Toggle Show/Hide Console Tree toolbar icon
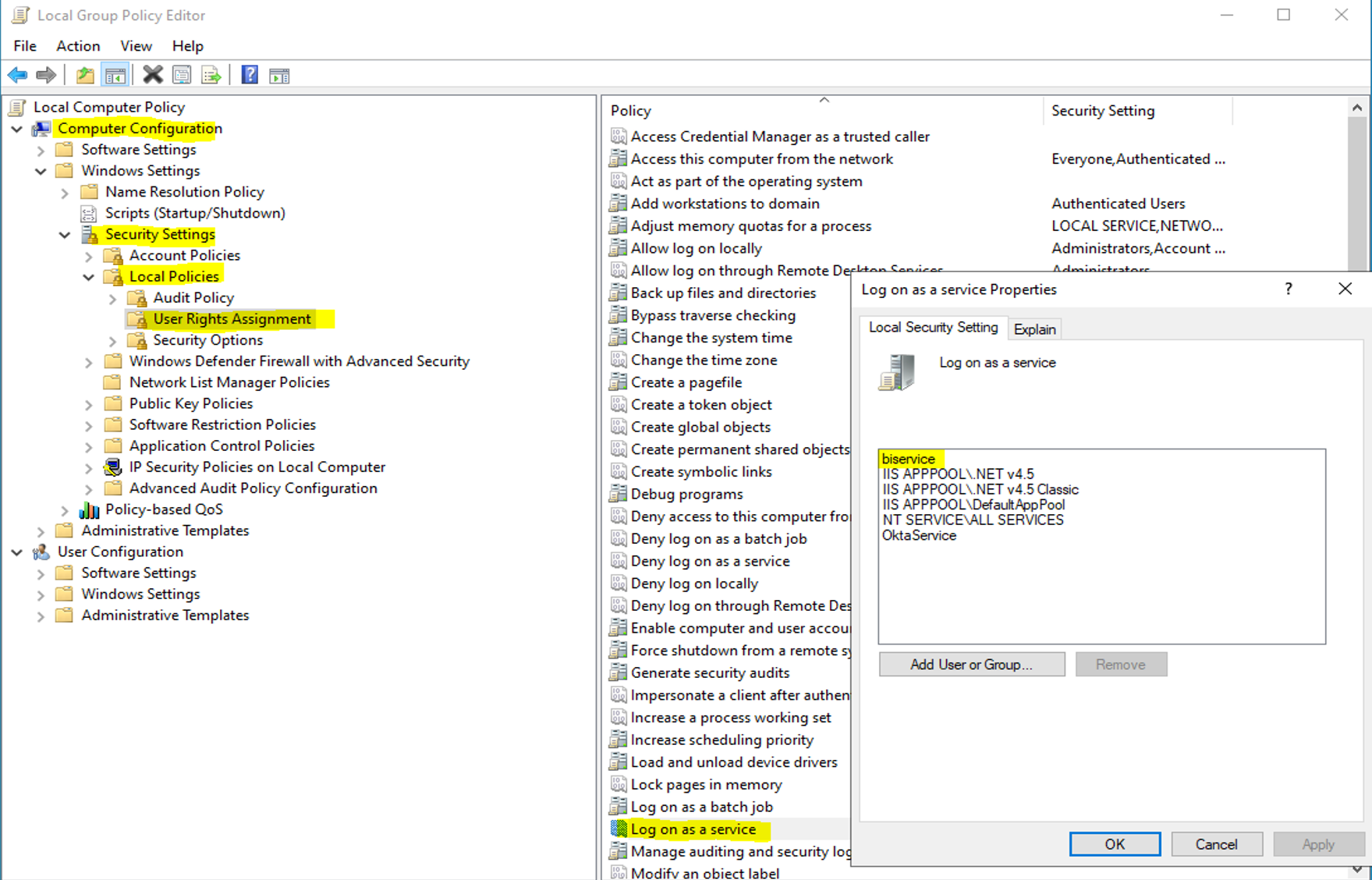The width and height of the screenshot is (1372, 880). 115,76
